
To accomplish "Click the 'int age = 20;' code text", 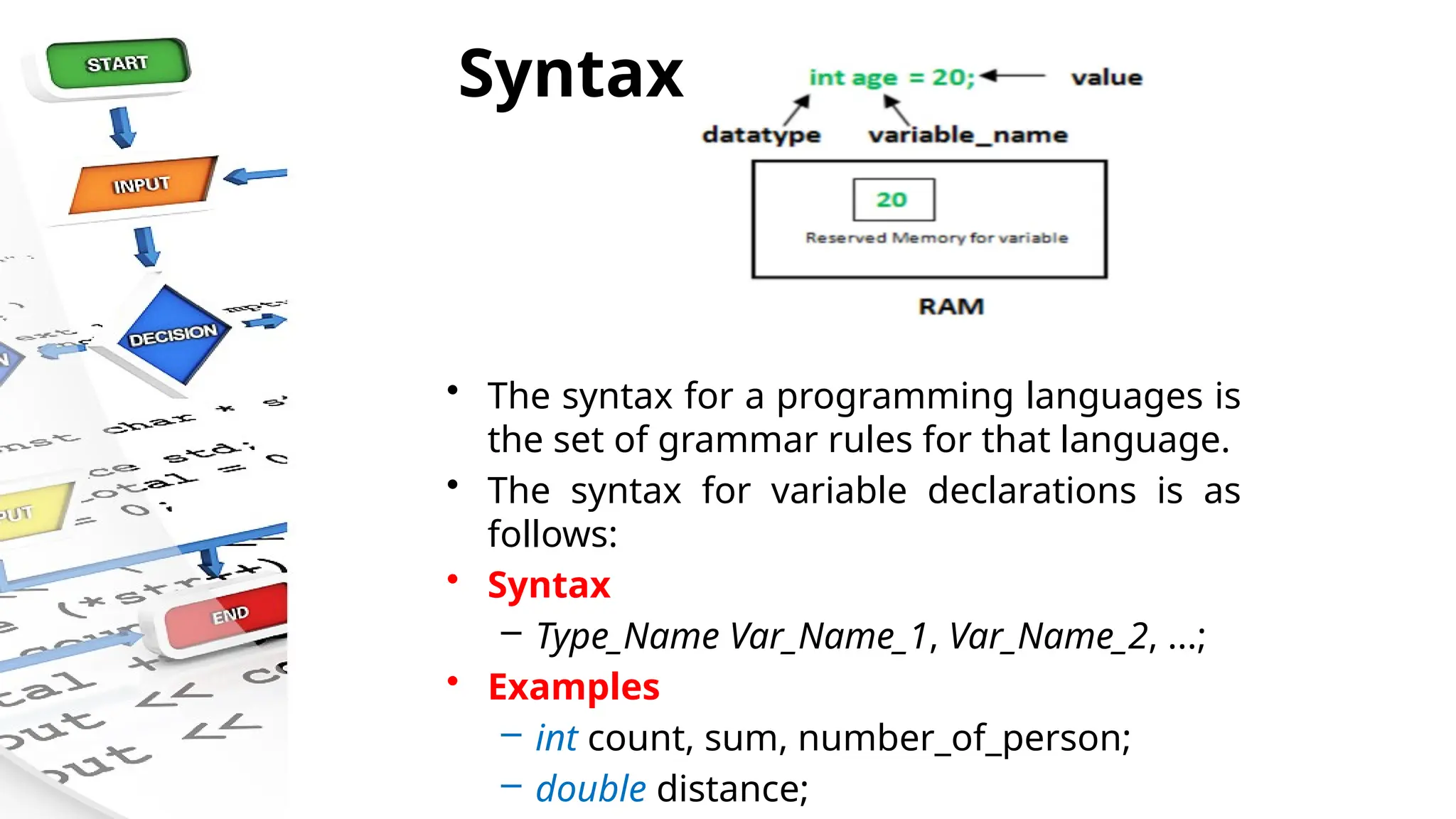I will click(x=892, y=77).
